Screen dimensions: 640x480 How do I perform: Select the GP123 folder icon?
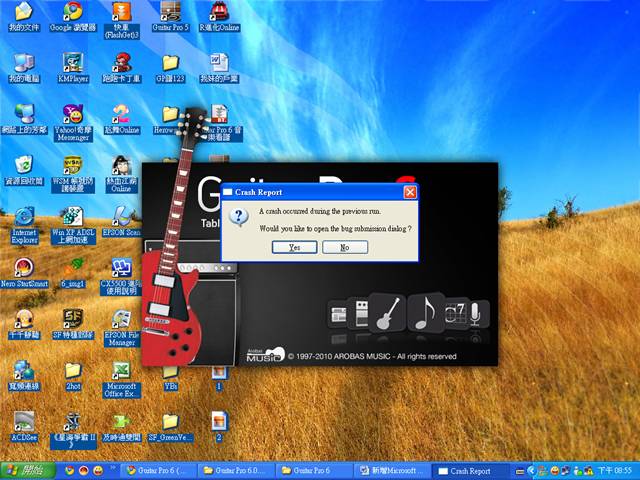click(171, 68)
